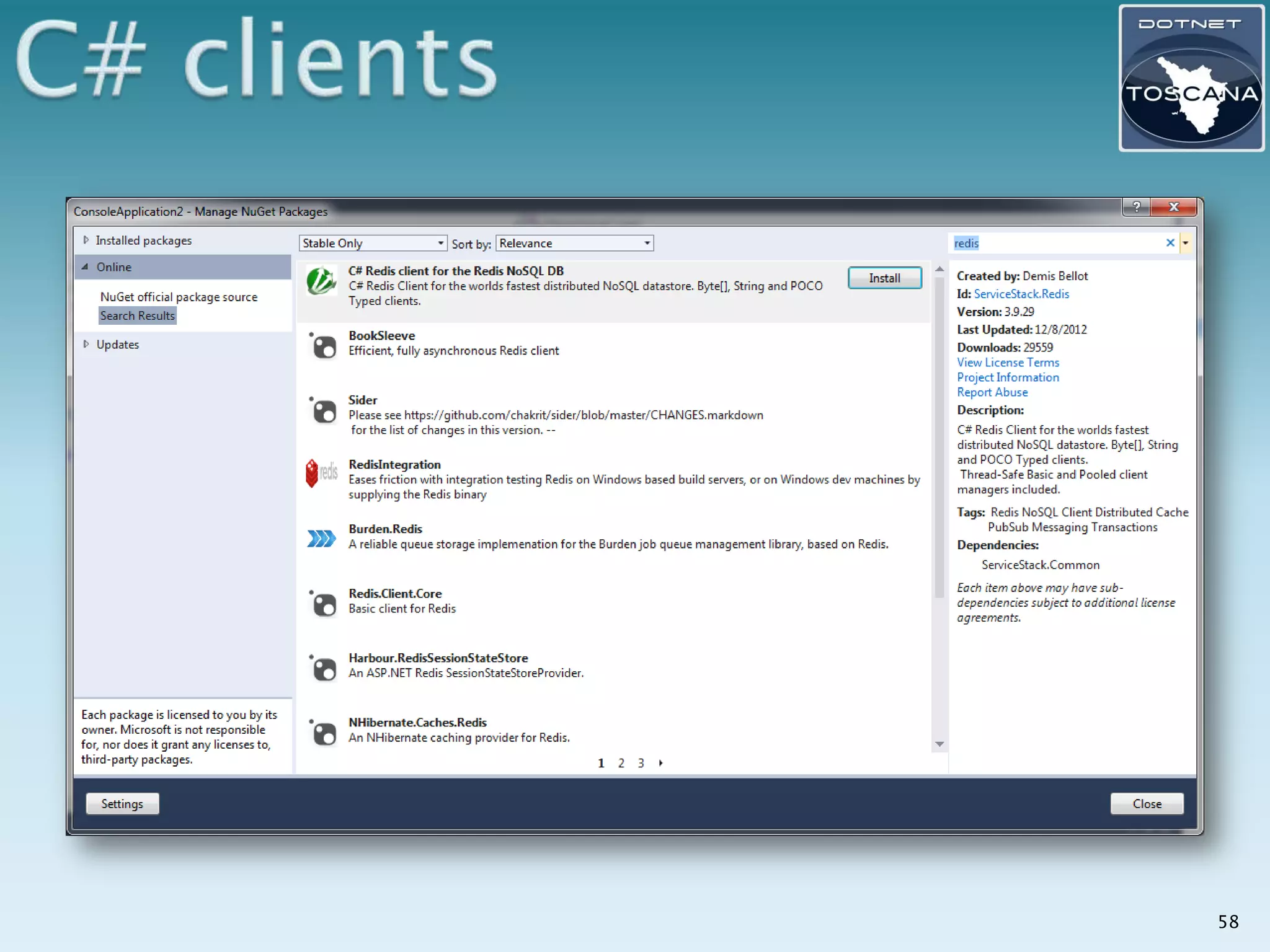Go to results page 2
The height and width of the screenshot is (952, 1270).
coord(621,763)
